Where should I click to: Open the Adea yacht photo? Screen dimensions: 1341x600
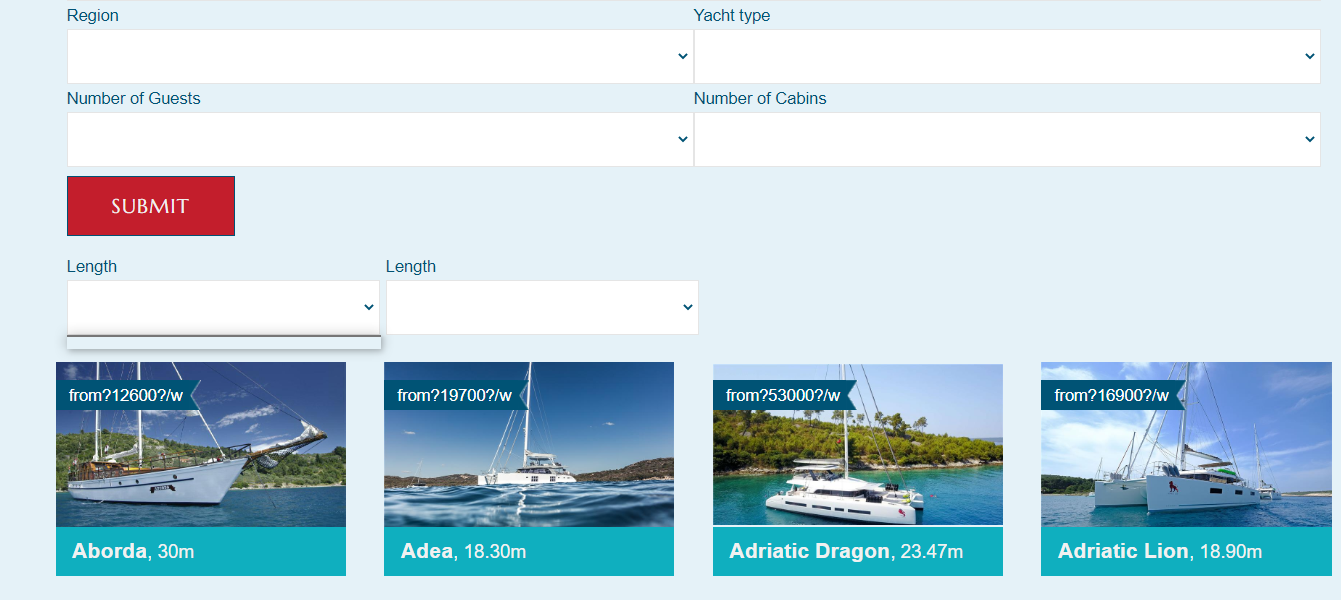[529, 444]
